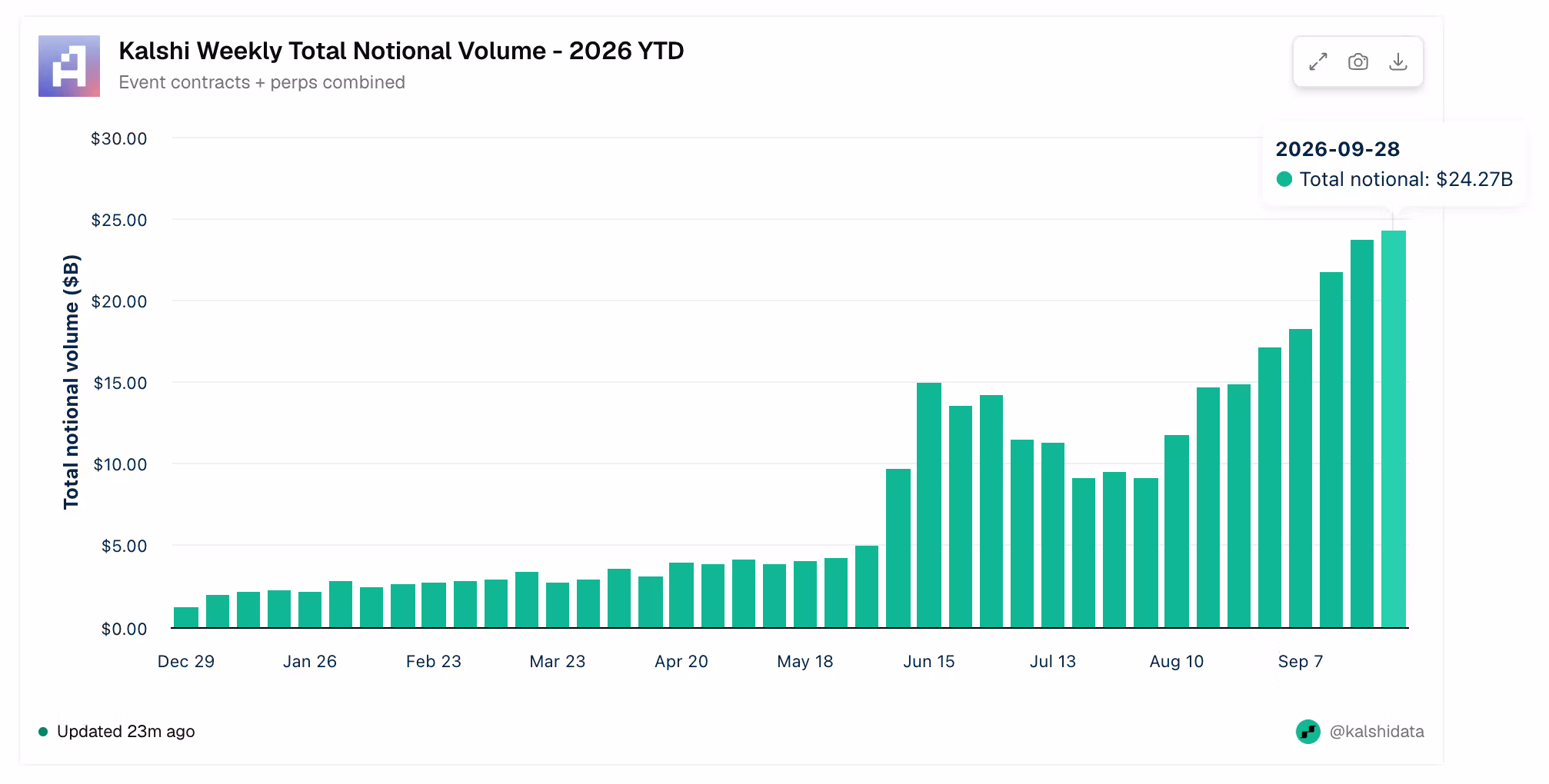1549x784 pixels.
Task: Click the Apr 20 x-axis label
Action: [x=681, y=662]
